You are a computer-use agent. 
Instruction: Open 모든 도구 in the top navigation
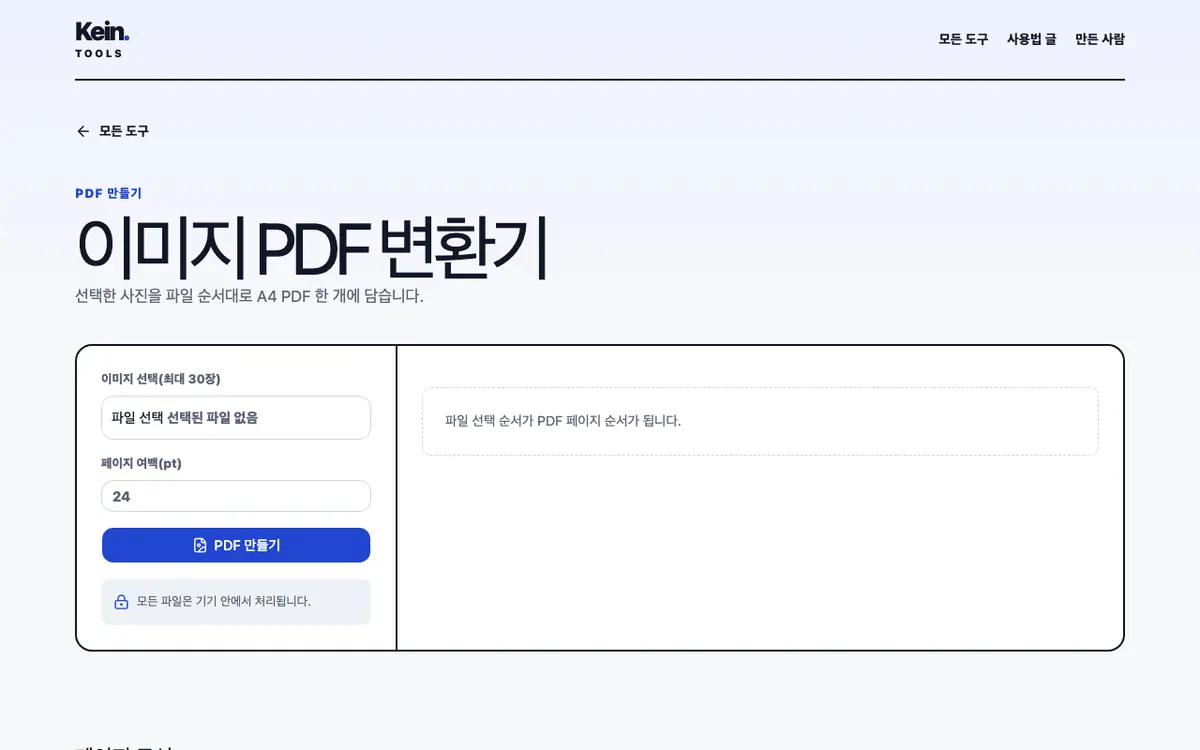(x=963, y=39)
